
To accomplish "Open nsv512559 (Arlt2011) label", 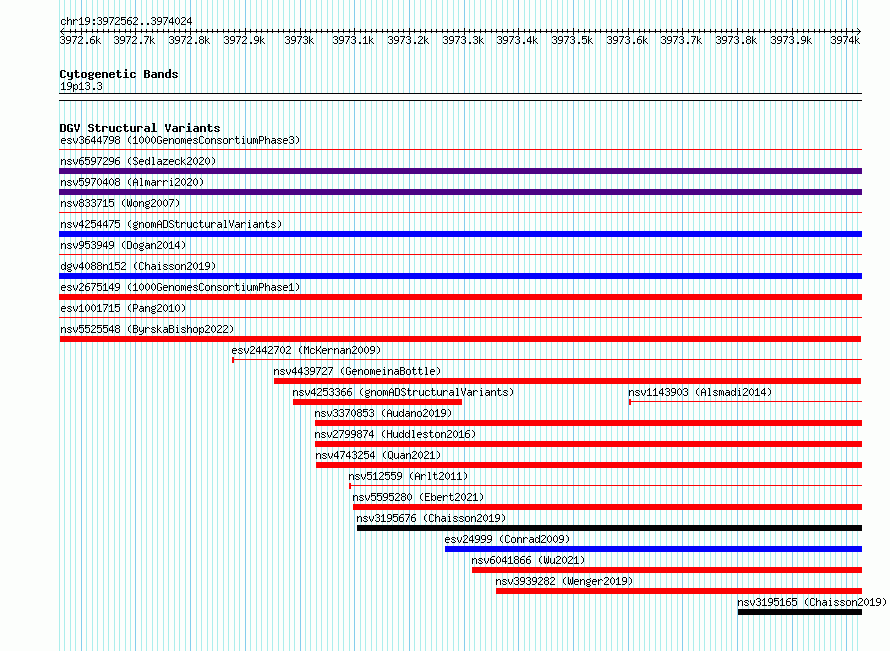I will [408, 476].
